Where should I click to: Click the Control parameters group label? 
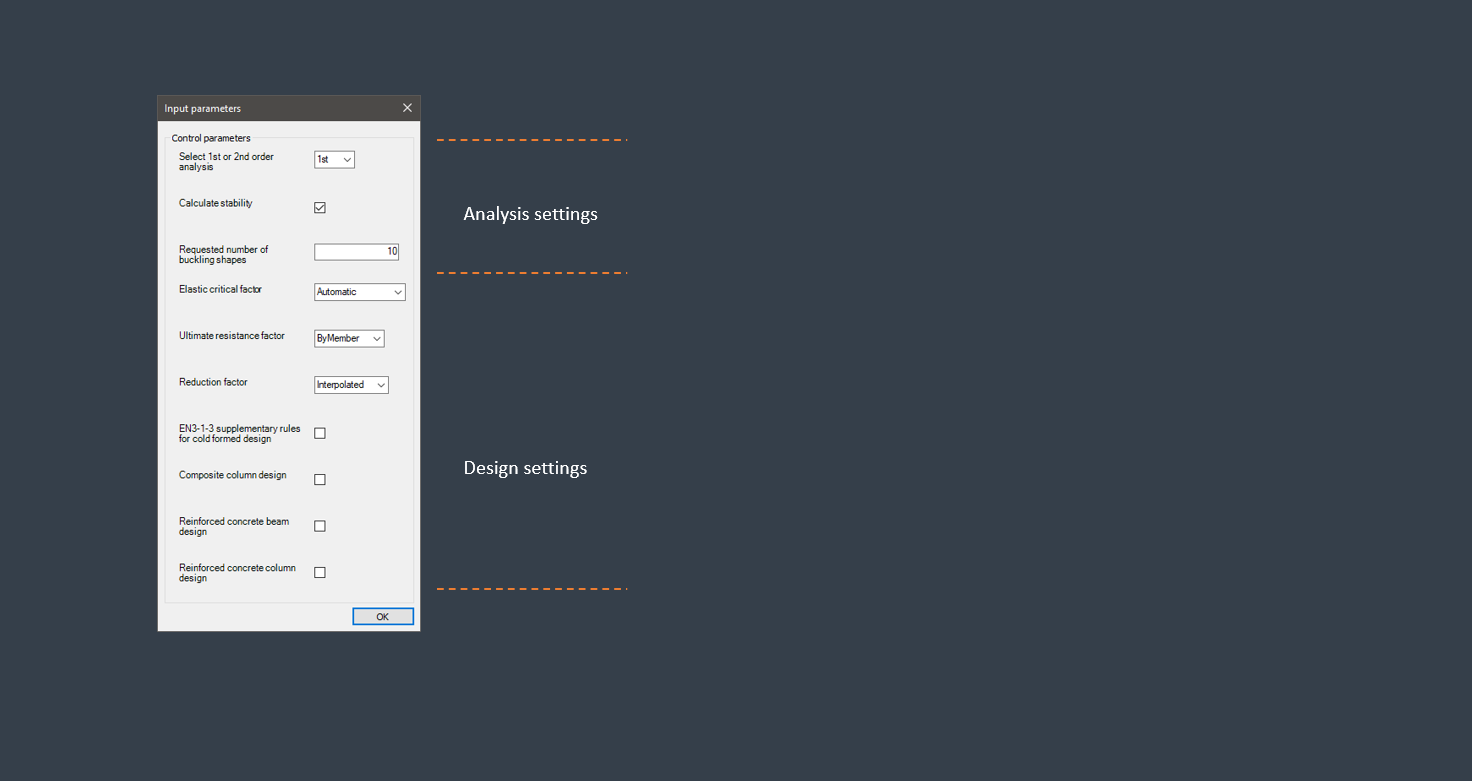pyautogui.click(x=211, y=138)
